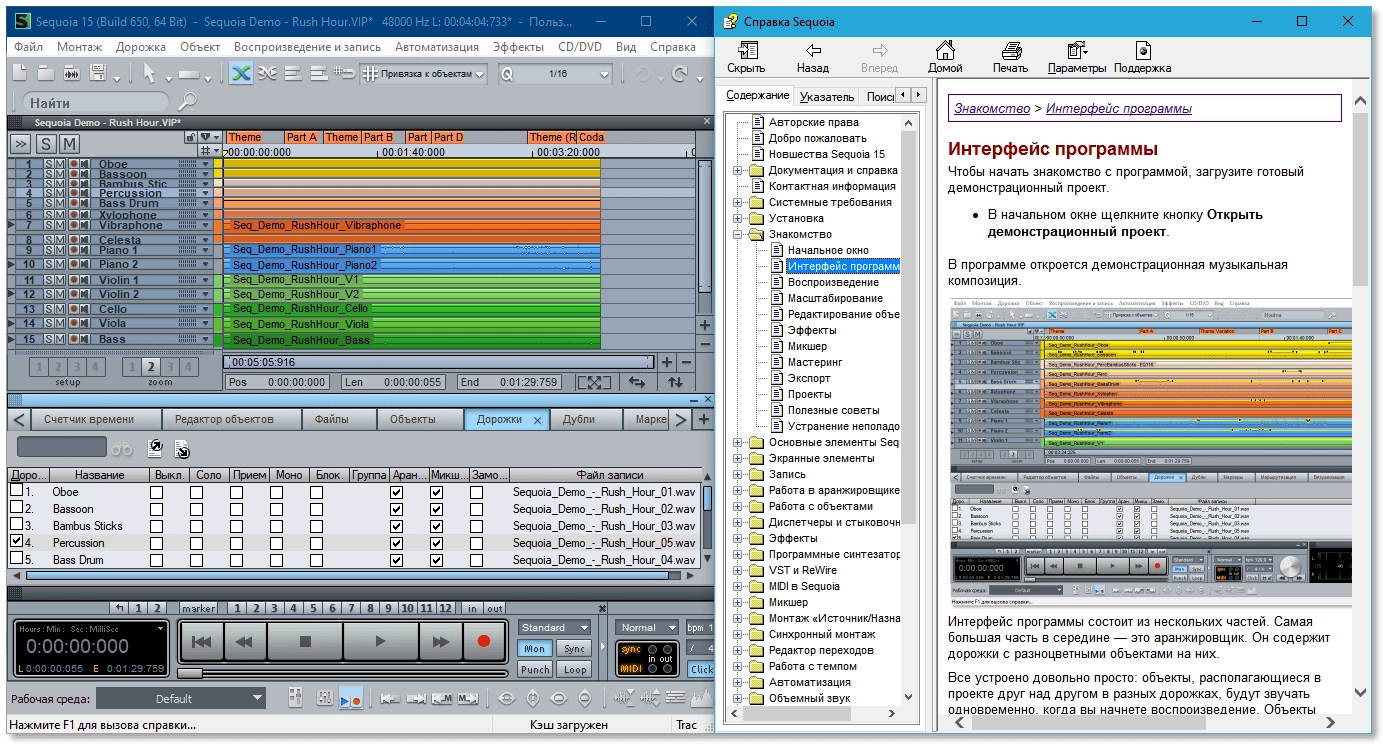Check the Соло box for Oboe

pyautogui.click(x=196, y=493)
